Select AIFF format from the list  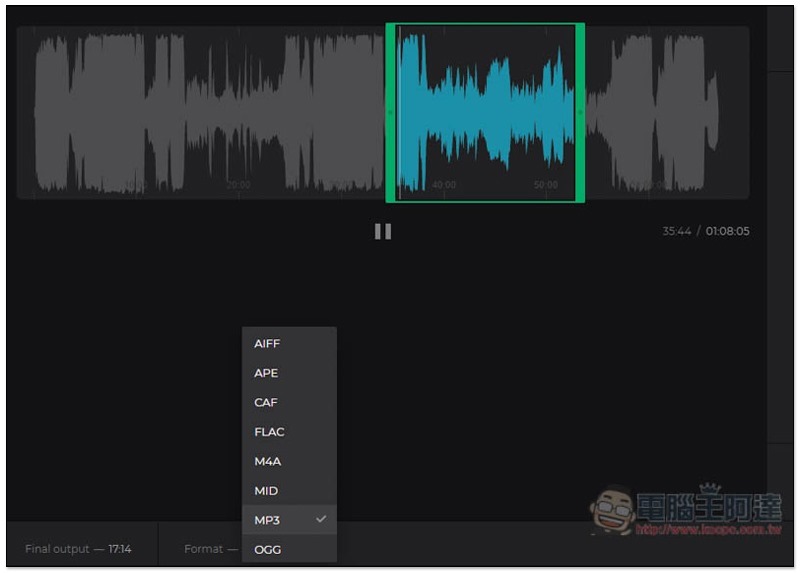click(267, 344)
